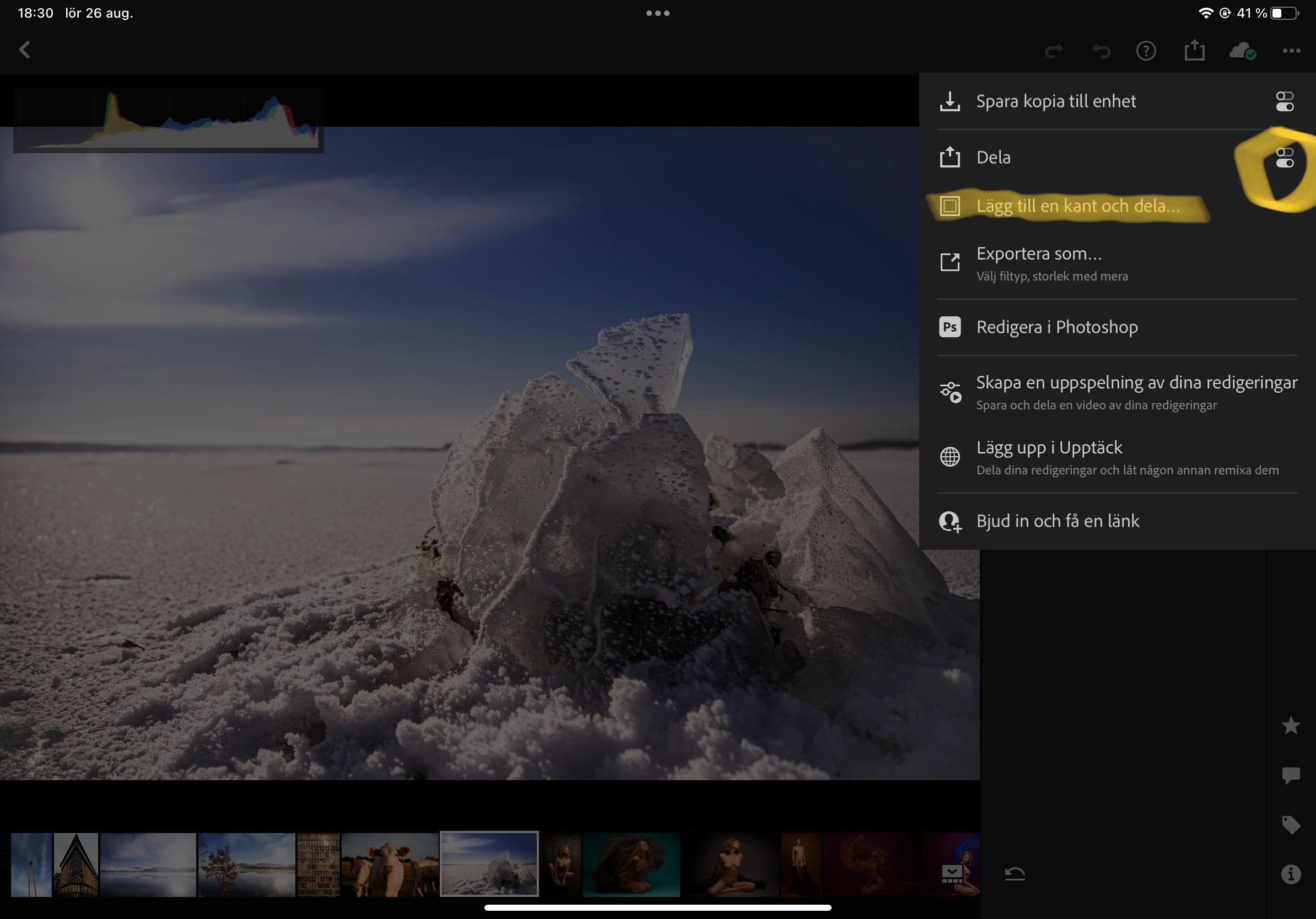Open the cloud sync status icon
Viewport: 1316px width, 919px height.
point(1243,52)
